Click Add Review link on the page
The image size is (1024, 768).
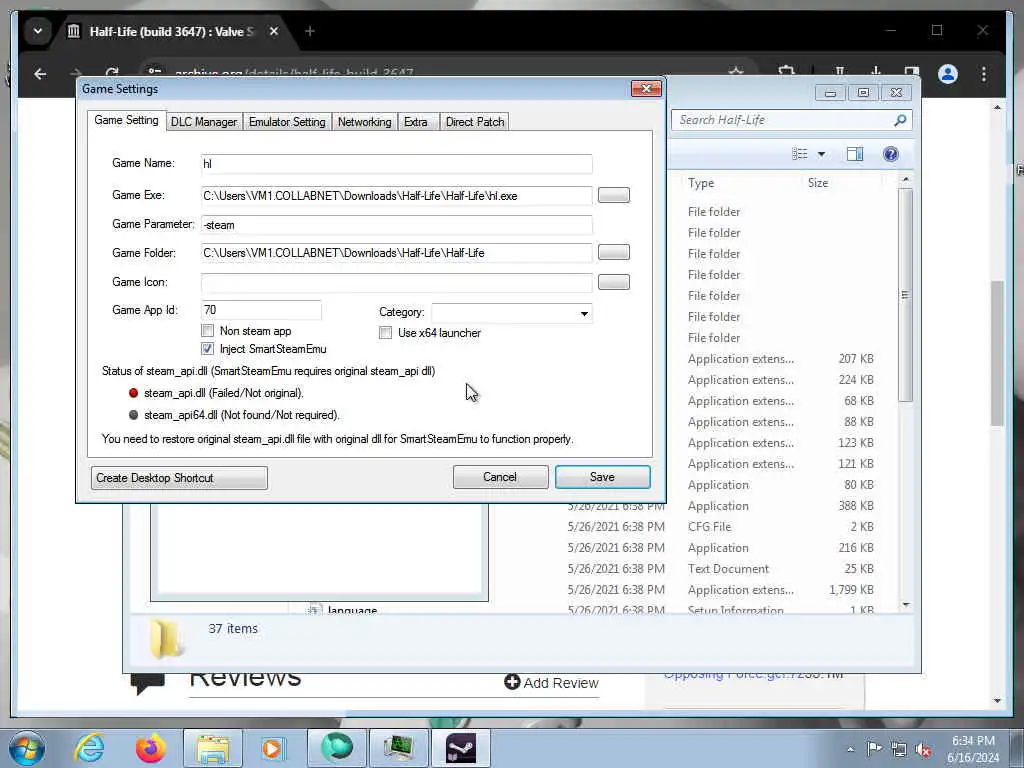(552, 682)
